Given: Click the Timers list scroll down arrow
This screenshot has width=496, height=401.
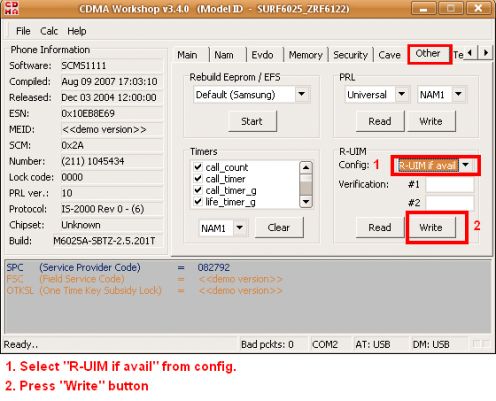Looking at the screenshot, I should 306,202.
